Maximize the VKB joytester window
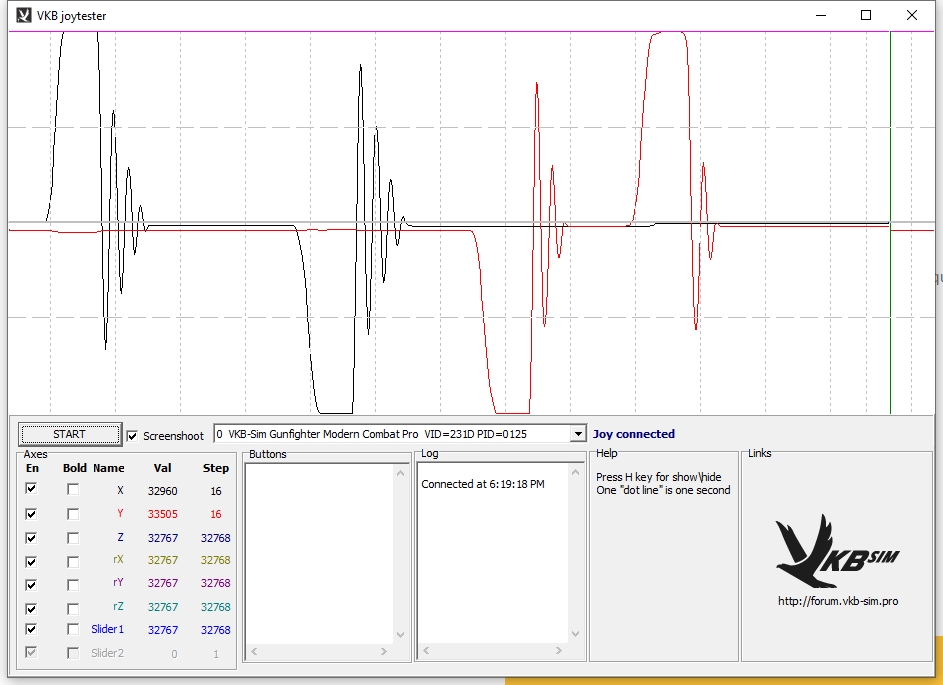Viewport: 943px width, 685px height. tap(866, 15)
